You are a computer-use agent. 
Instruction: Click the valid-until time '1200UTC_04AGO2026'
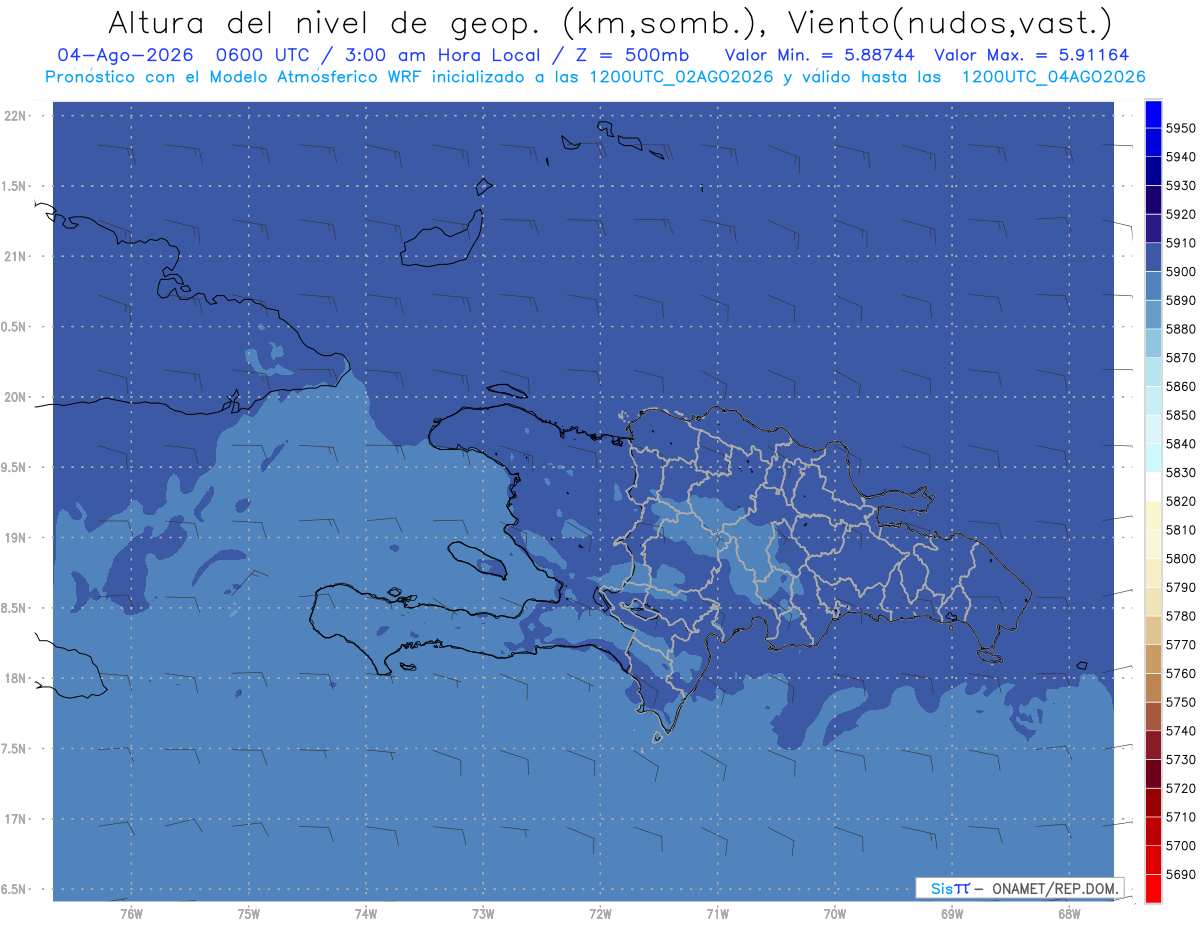click(x=1053, y=77)
